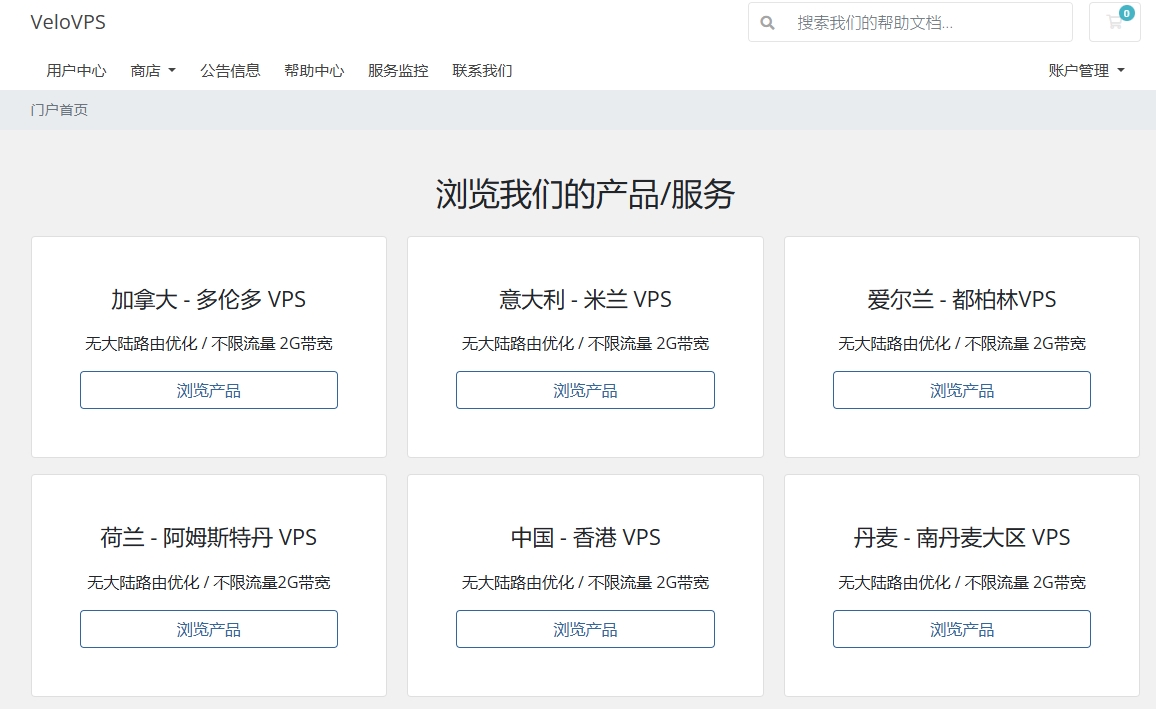1156x709 pixels.
Task: Select the 公告信息 menu item
Action: 231,70
